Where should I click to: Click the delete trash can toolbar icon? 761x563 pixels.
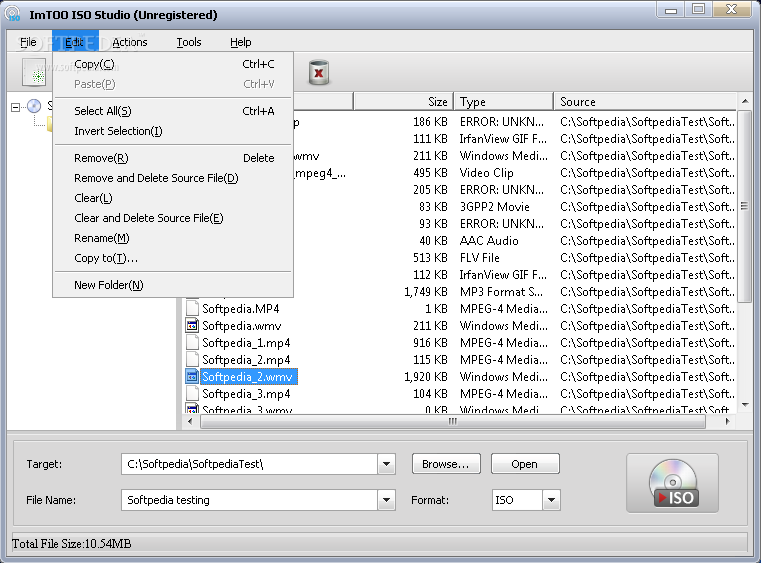click(319, 72)
